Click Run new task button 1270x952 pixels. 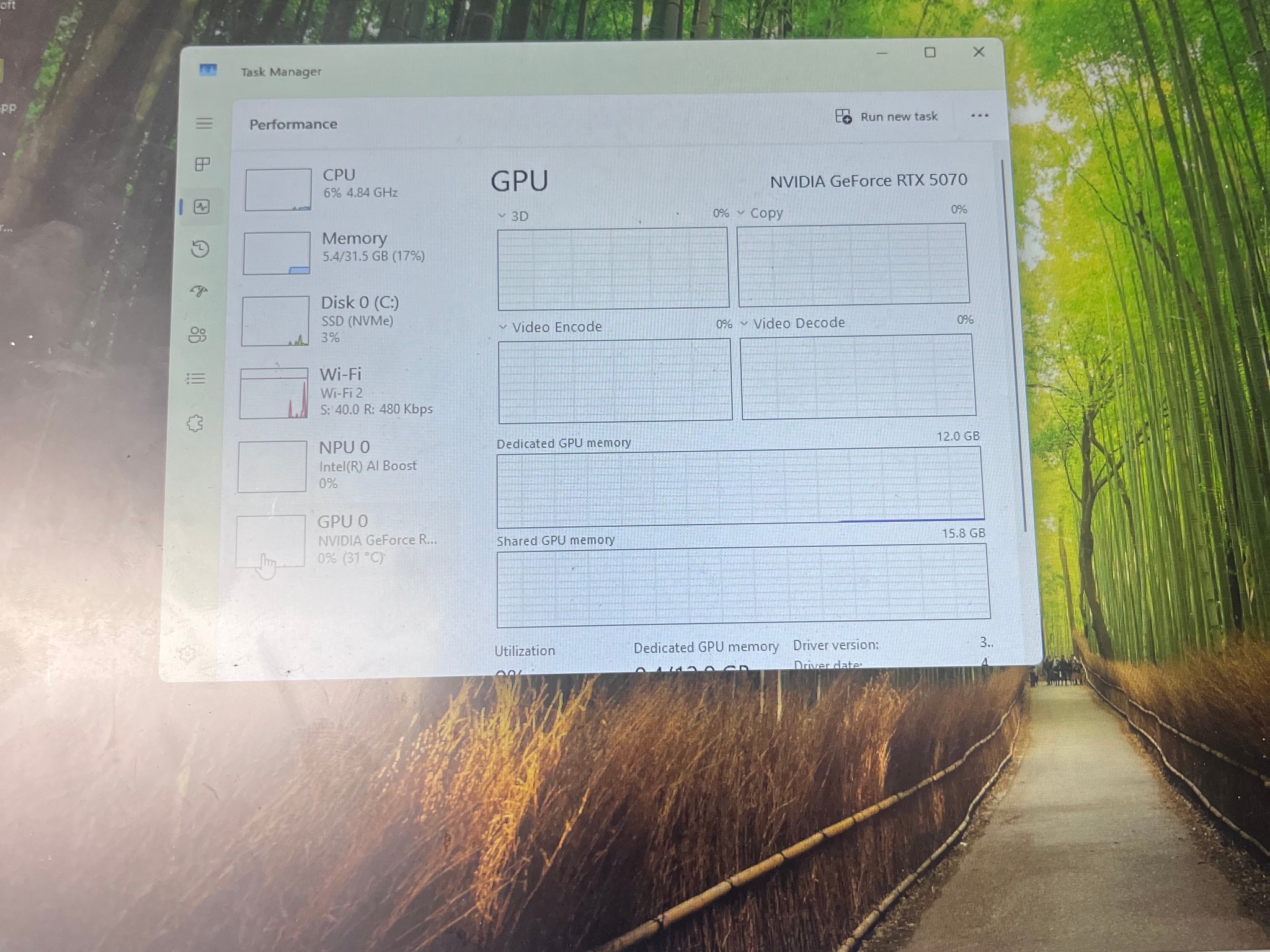pos(886,117)
